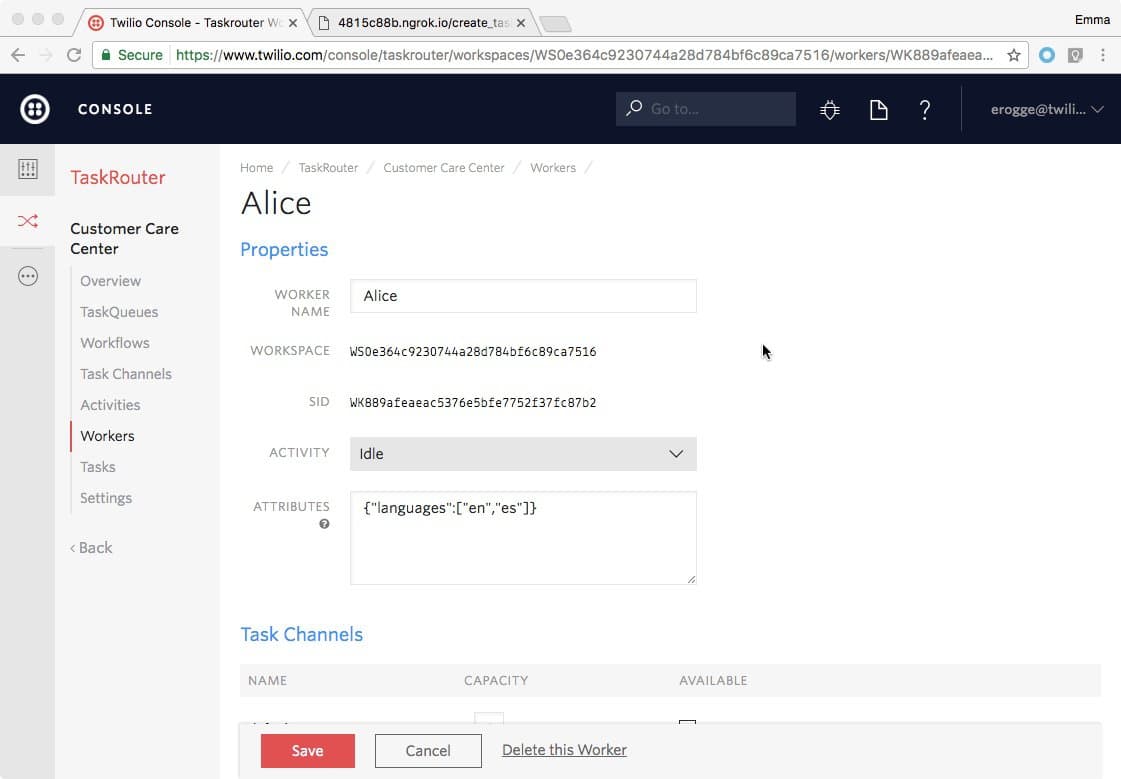Open the help question mark icon

[x=924, y=109]
